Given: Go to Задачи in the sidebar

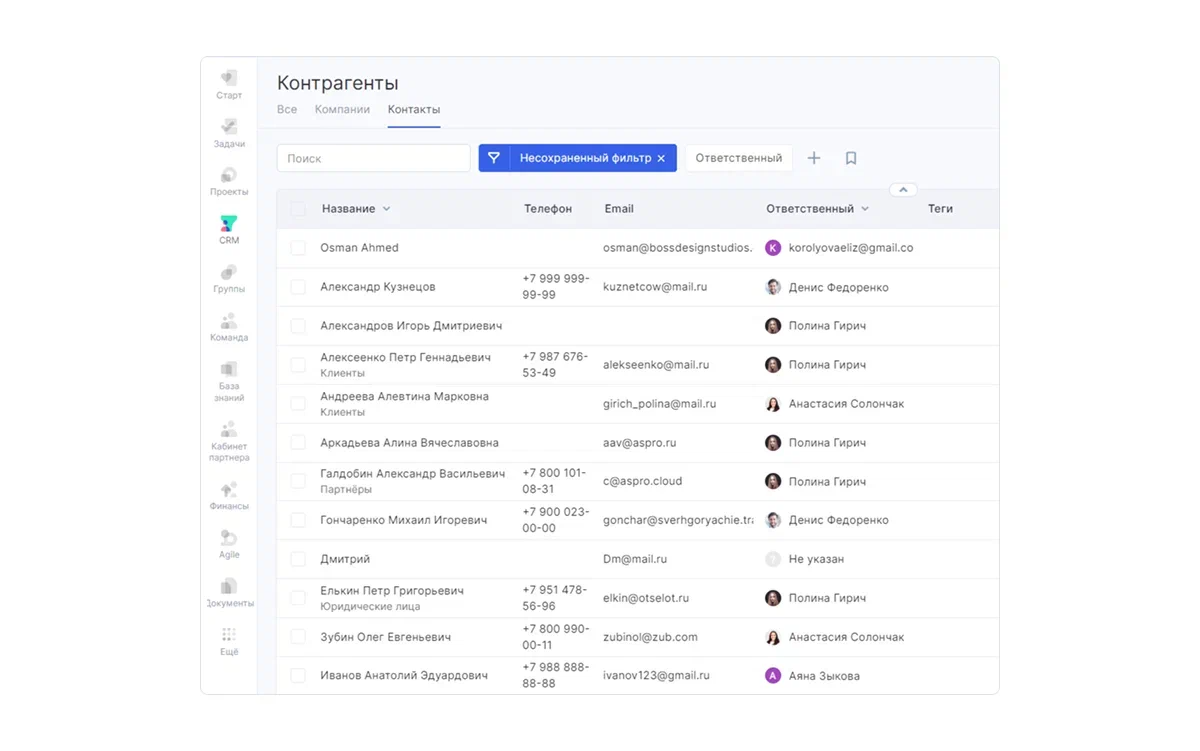Looking at the screenshot, I should (x=229, y=132).
